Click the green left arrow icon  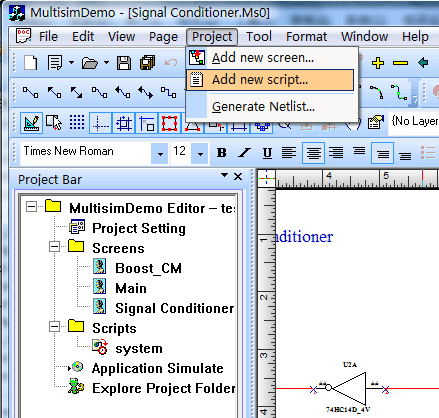click(x=423, y=62)
